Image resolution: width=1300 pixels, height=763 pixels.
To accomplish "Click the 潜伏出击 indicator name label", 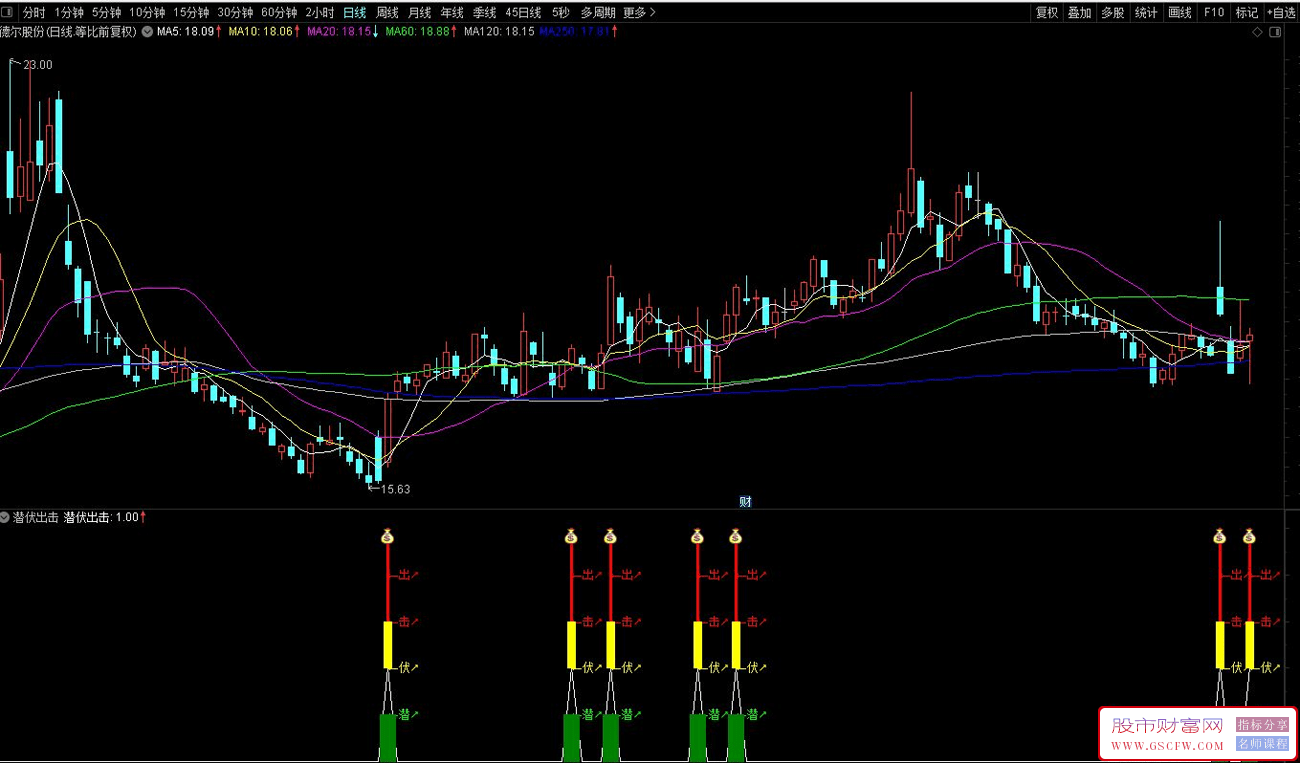I will coord(36,517).
